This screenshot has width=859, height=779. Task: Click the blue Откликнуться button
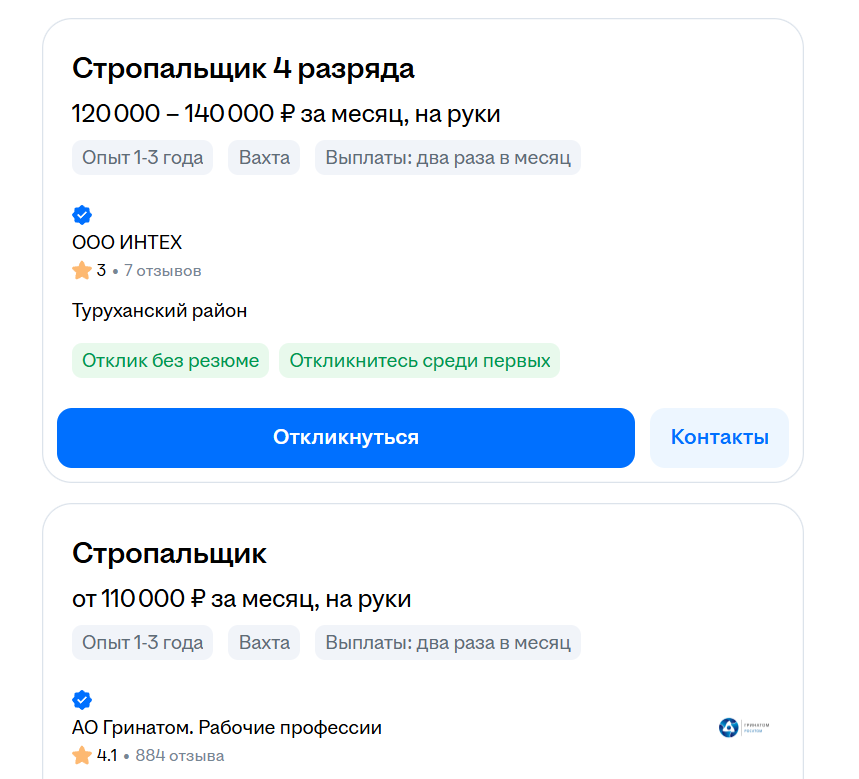click(346, 438)
